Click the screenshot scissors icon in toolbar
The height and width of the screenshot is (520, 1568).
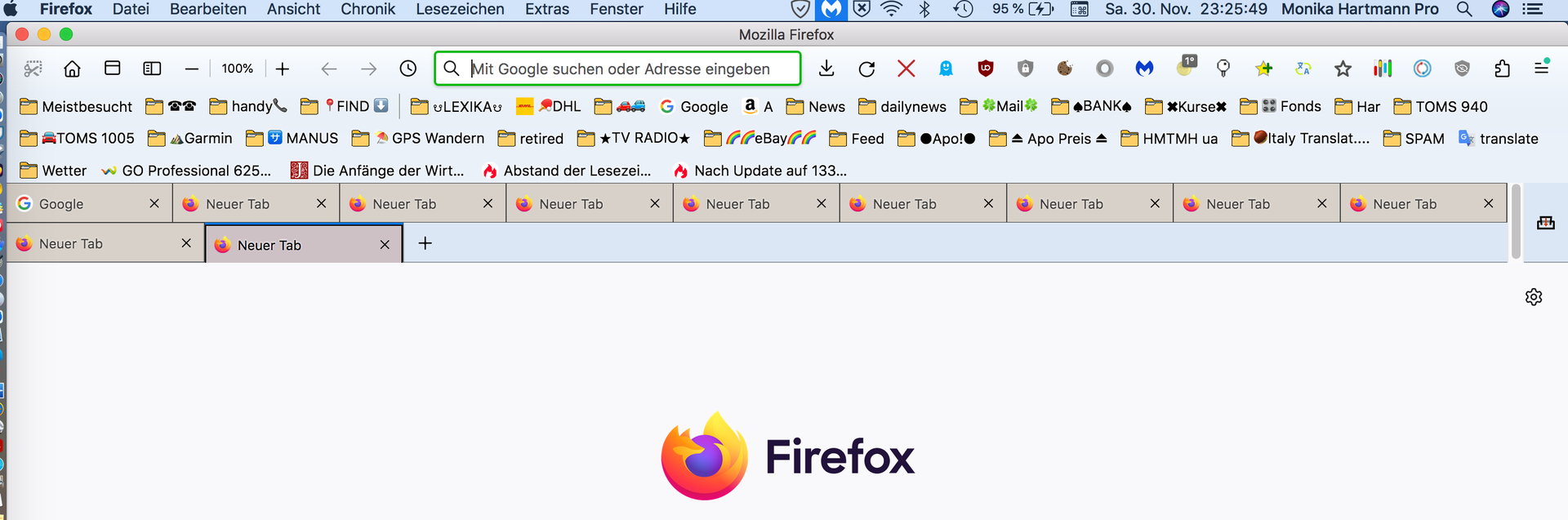(x=33, y=69)
